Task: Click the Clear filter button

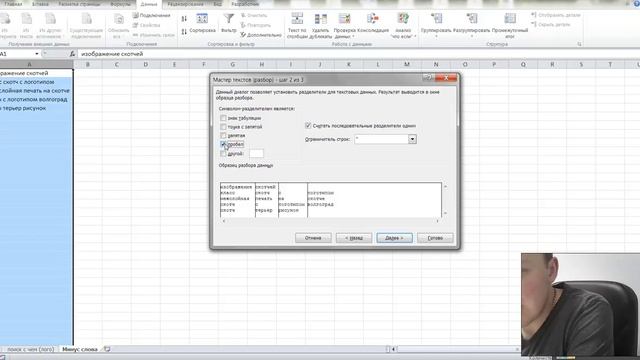Action: pyautogui.click(x=254, y=16)
